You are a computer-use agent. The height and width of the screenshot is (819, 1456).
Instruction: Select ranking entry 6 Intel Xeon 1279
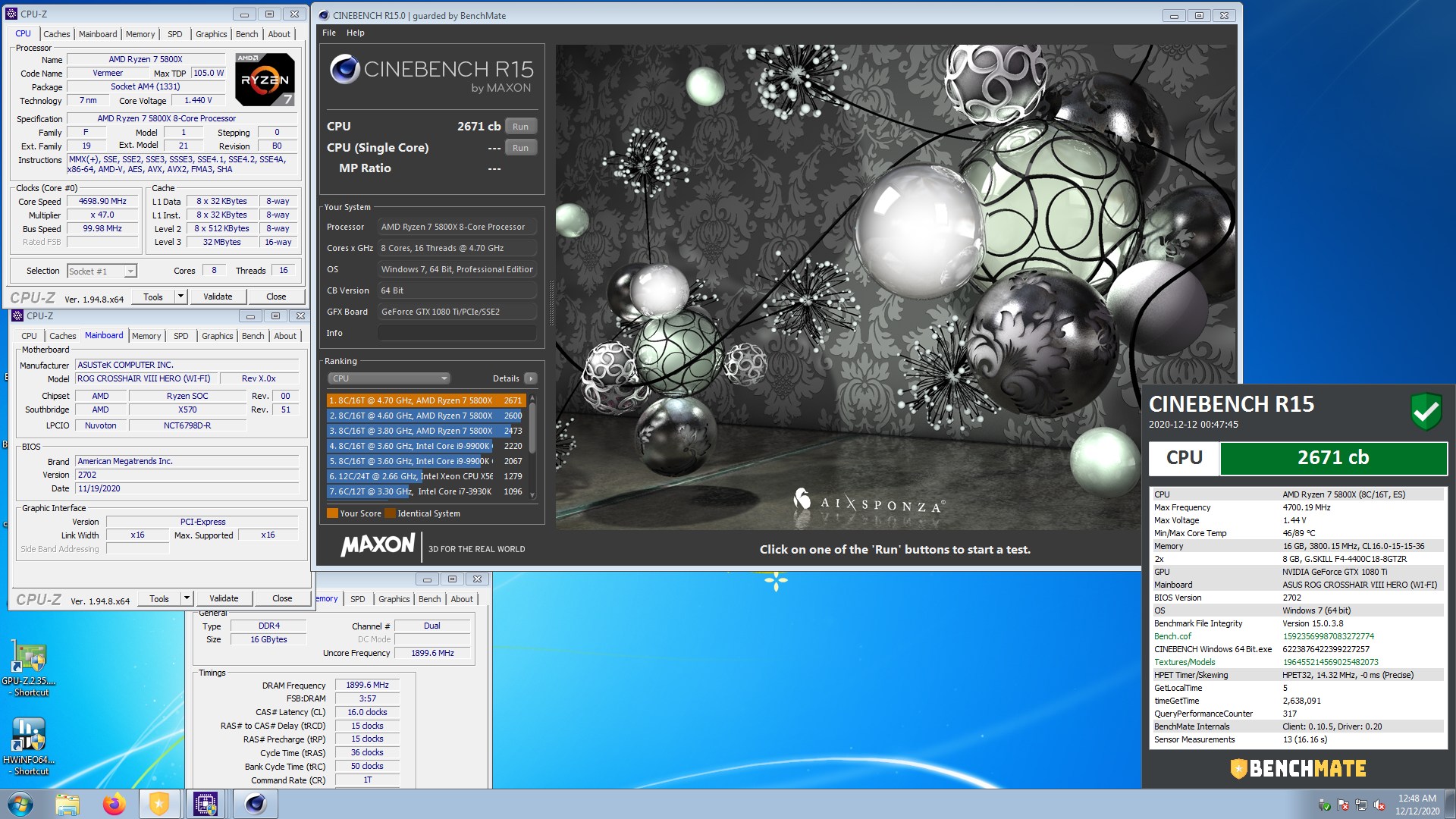point(426,476)
